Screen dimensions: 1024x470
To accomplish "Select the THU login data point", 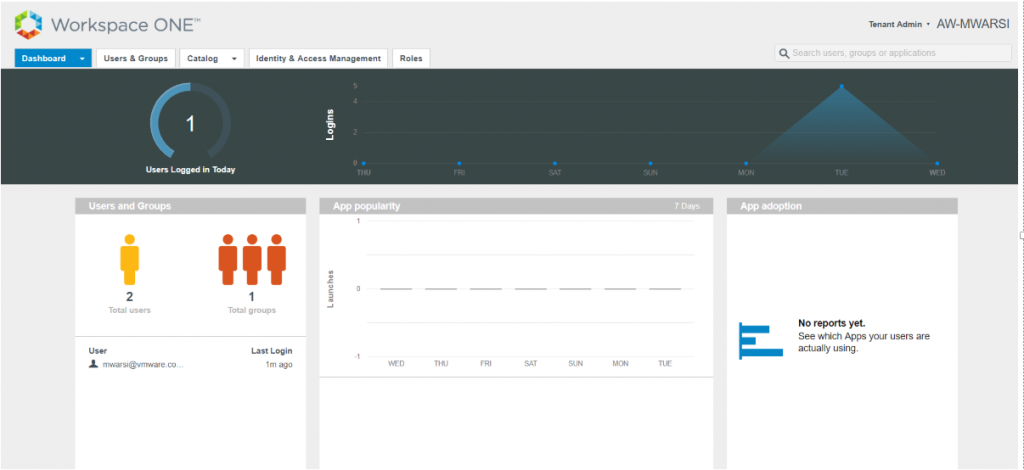I will point(363,163).
